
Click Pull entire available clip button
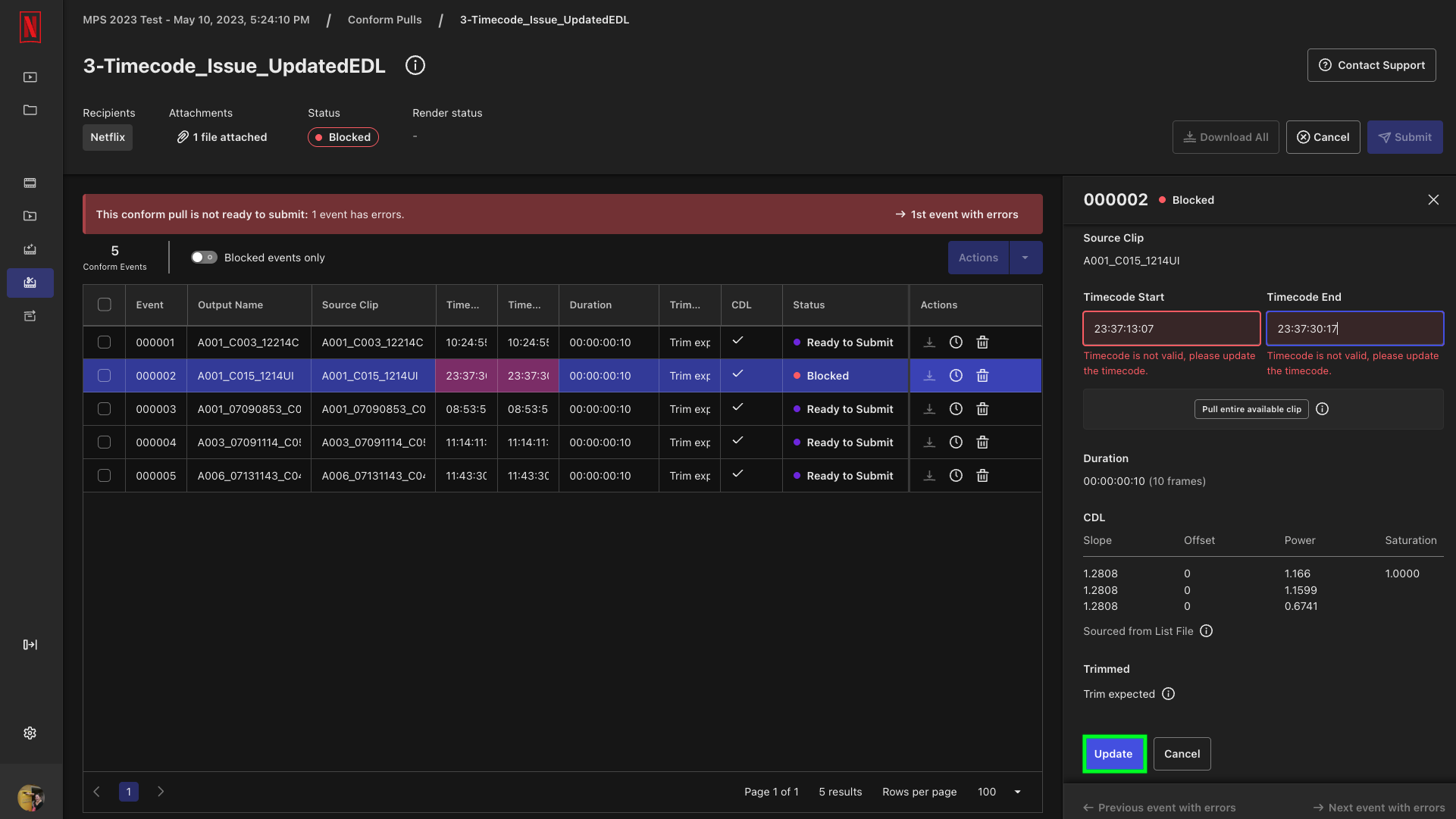[x=1251, y=409]
